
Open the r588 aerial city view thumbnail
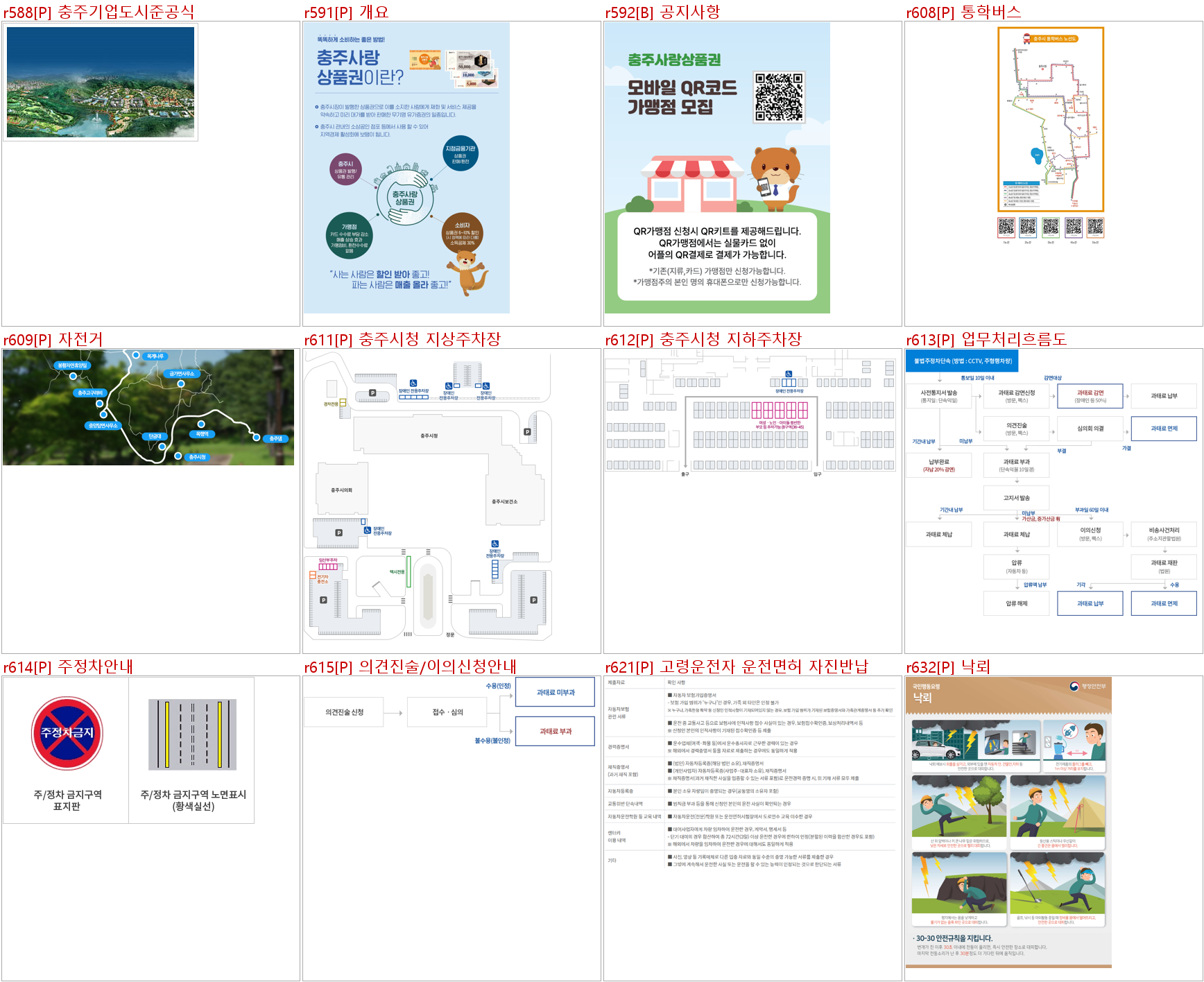click(x=101, y=82)
